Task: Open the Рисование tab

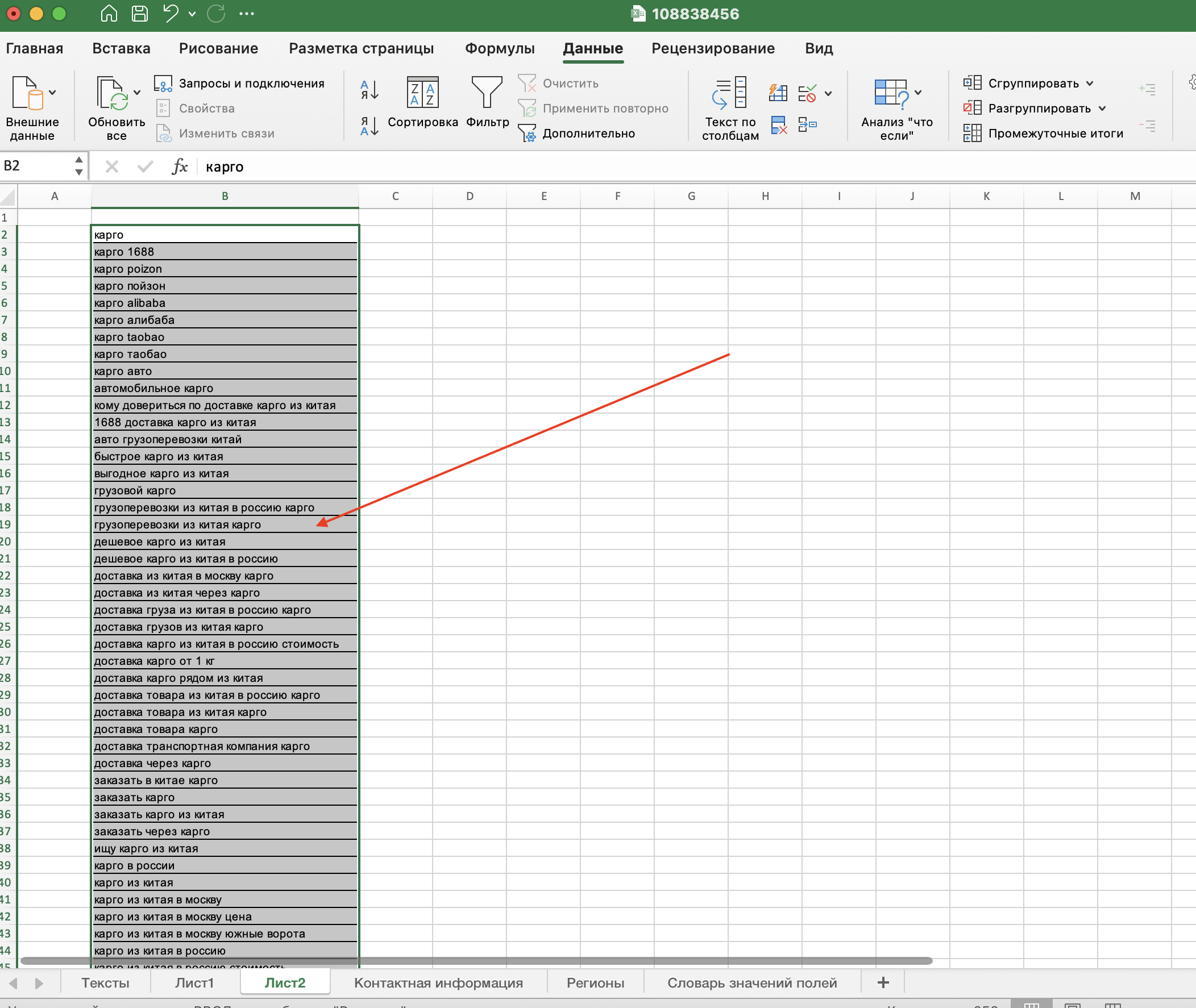Action: pyautogui.click(x=218, y=48)
